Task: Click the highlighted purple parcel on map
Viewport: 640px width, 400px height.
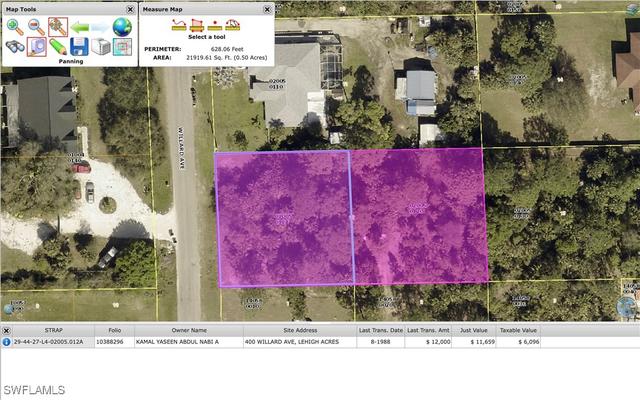Action: coord(350,217)
